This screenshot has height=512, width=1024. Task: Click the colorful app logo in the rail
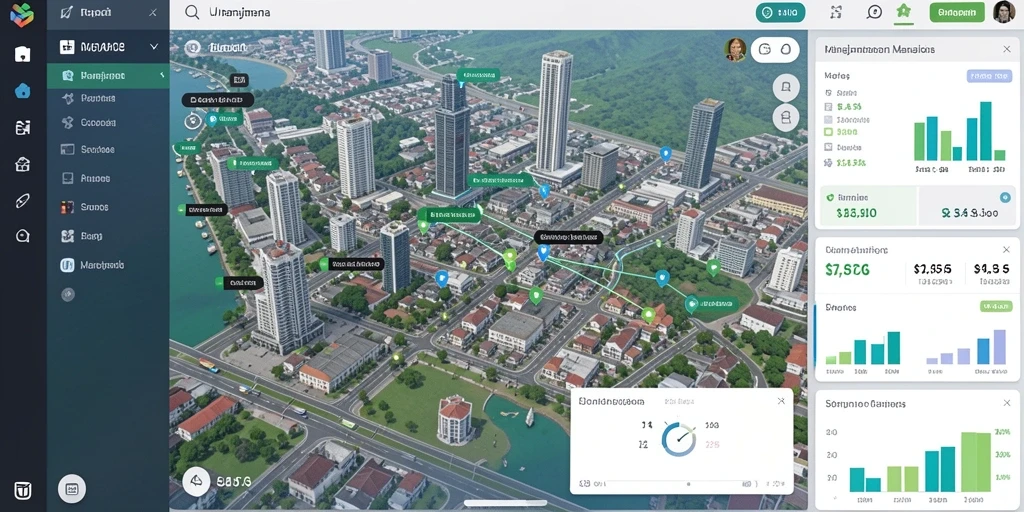pos(22,14)
